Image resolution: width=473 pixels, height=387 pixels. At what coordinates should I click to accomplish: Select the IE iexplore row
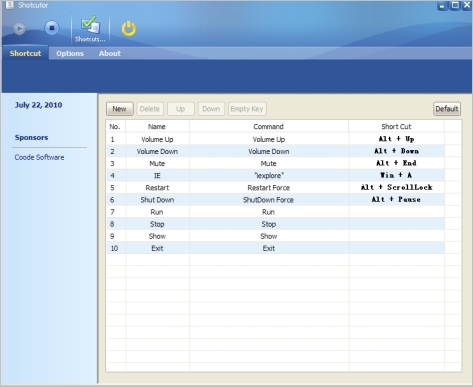(x=275, y=175)
